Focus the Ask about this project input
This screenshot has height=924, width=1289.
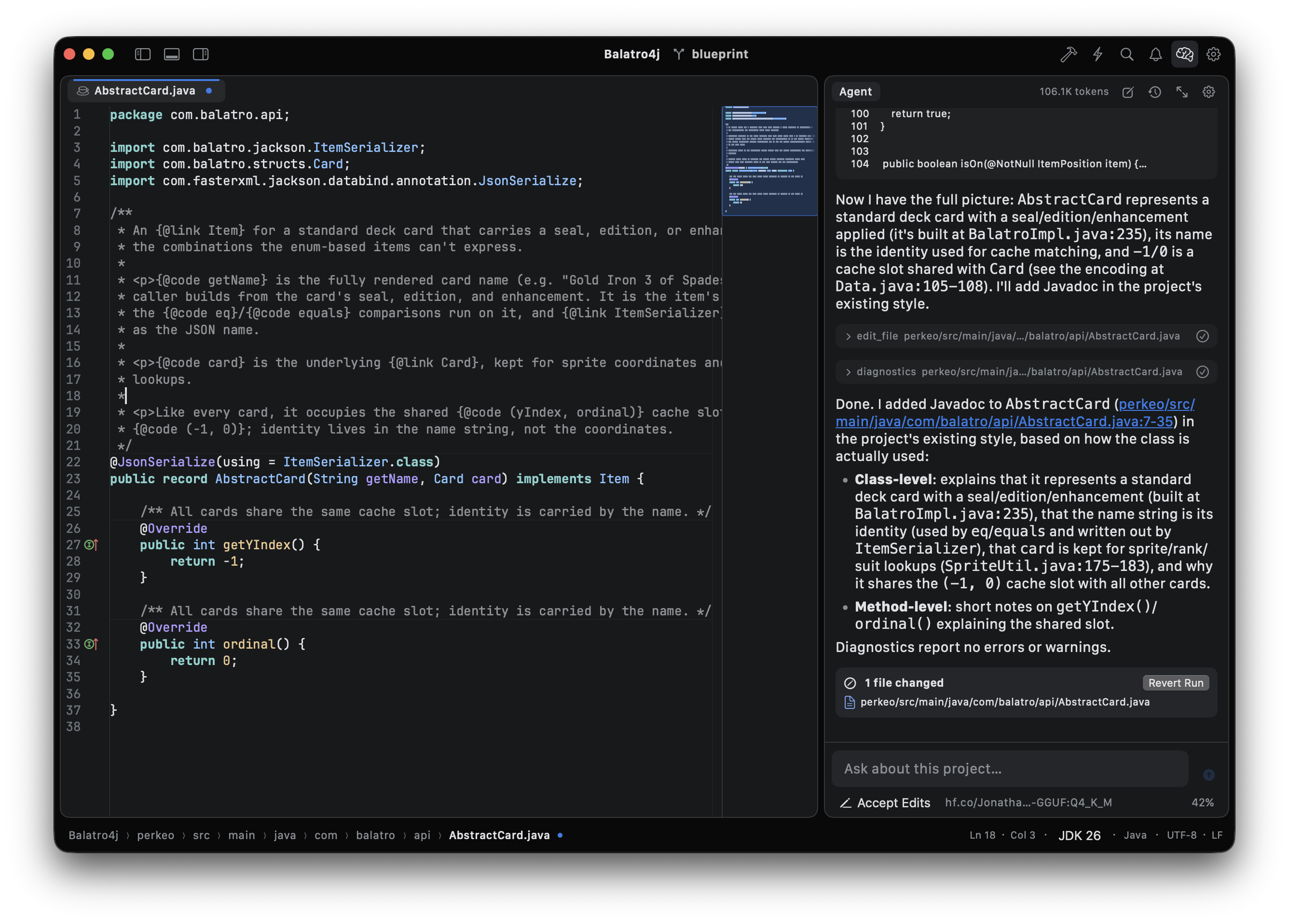1009,769
